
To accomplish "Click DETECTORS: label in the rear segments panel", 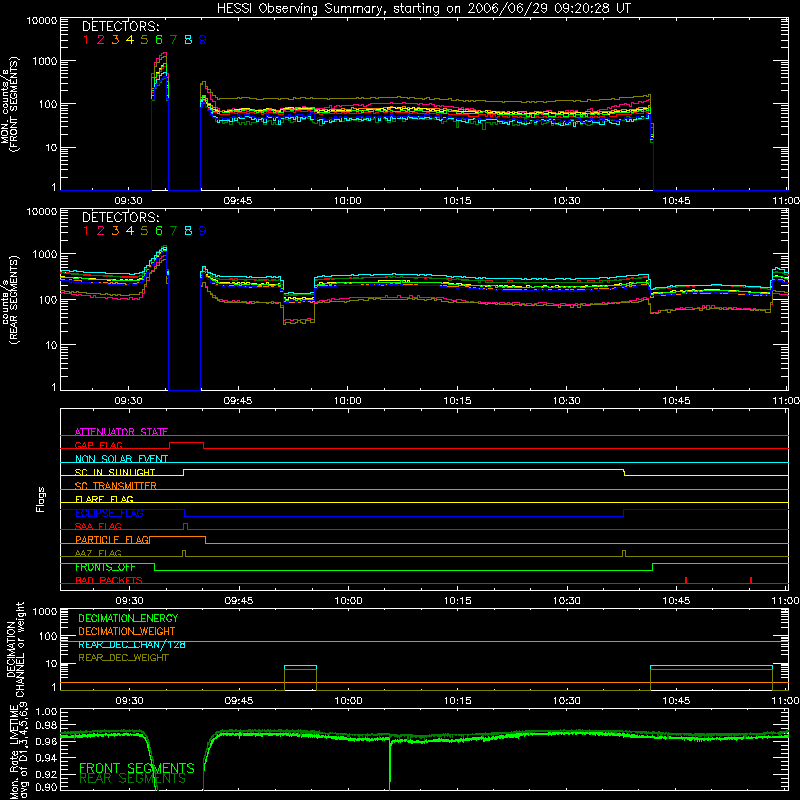I will (121, 217).
